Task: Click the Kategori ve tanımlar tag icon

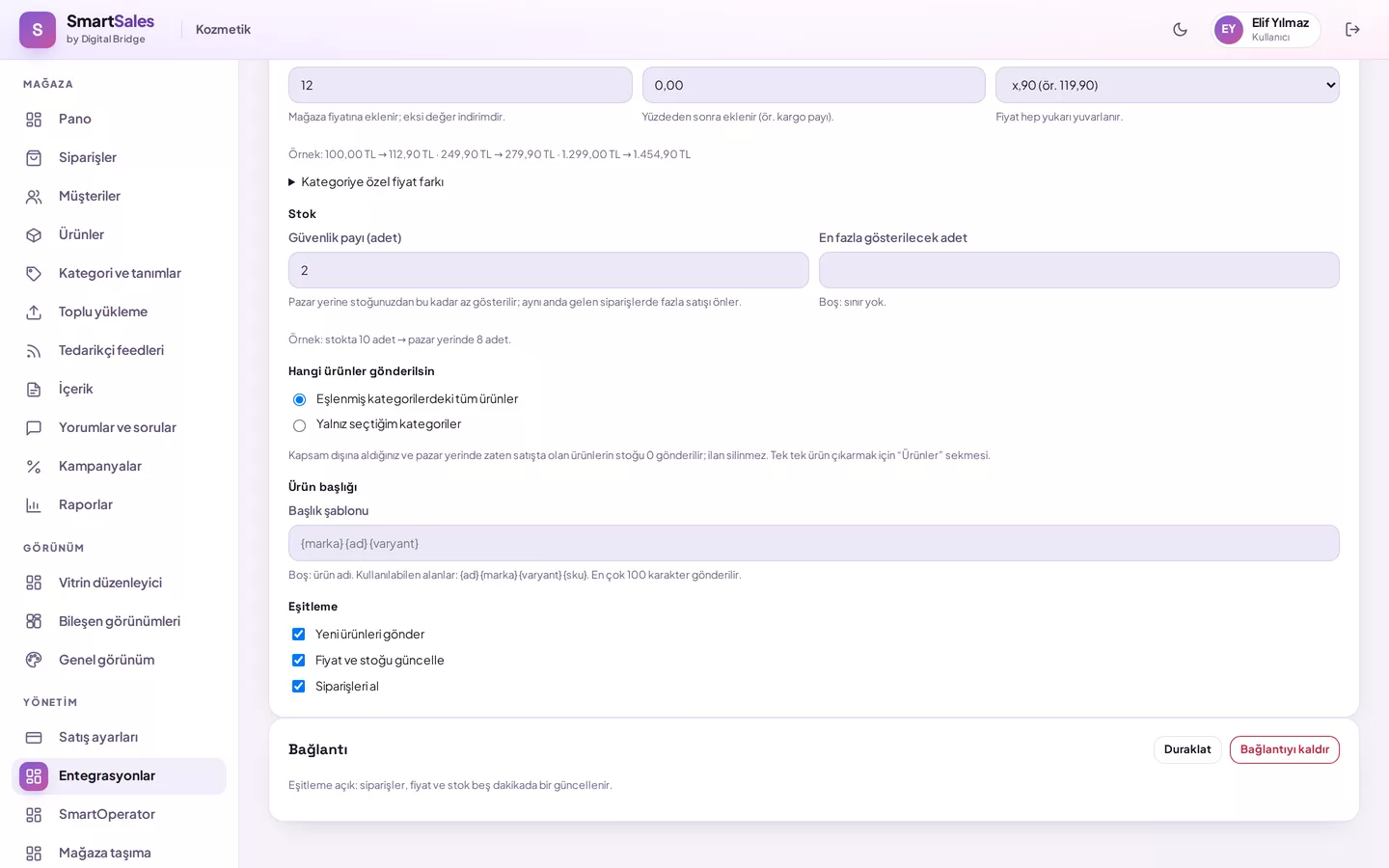Action: point(34,274)
